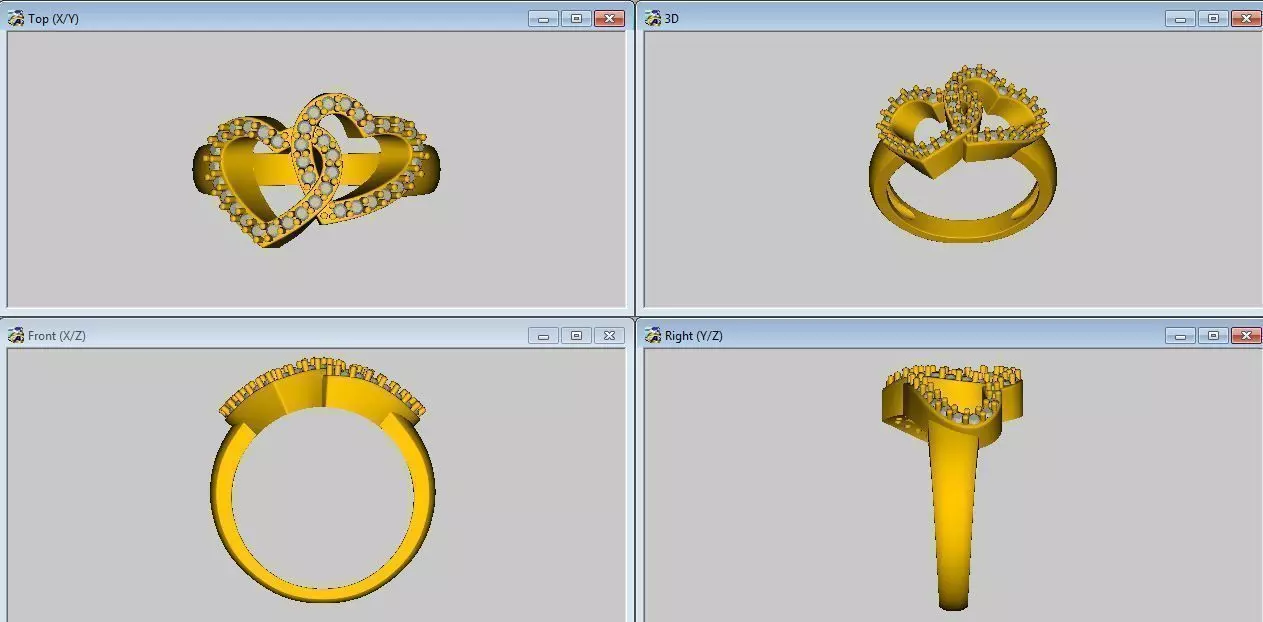Minimize the Front (X/Z) viewport
This screenshot has height=622, width=1263.
click(x=543, y=336)
